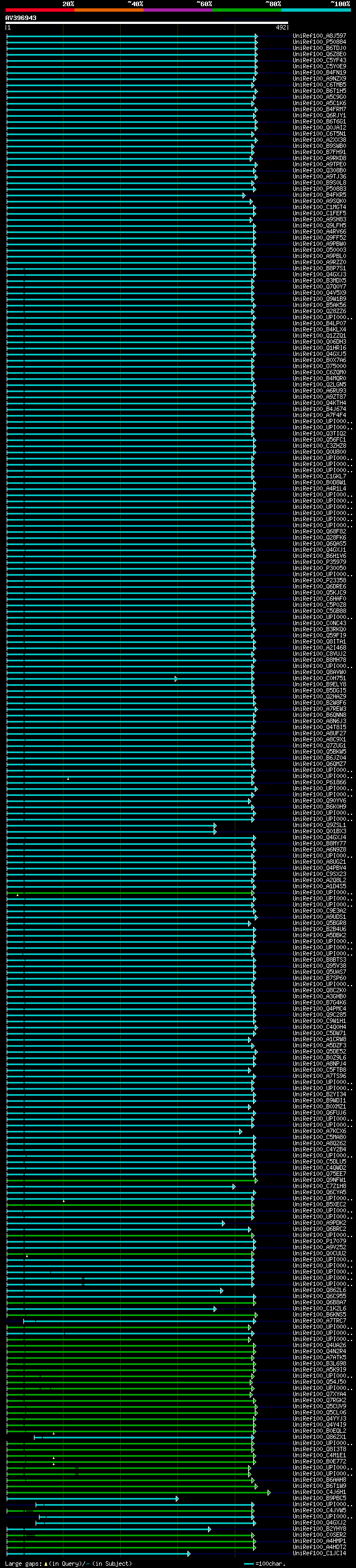
Task: Select last hit label UniRef100_C1JCI4
Action: pos(319,1553)
